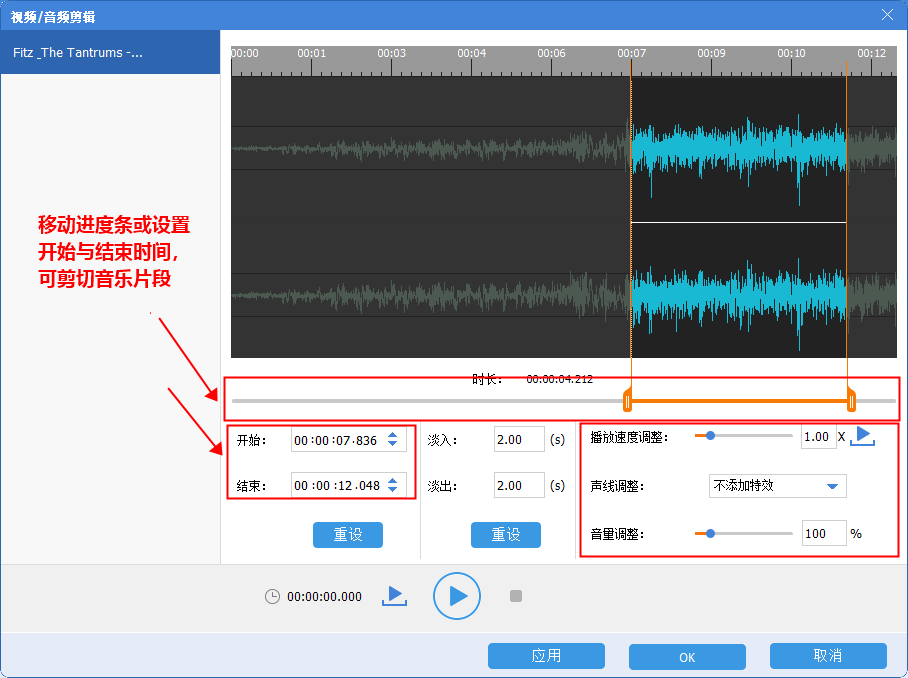908x678 pixels.
Task: Click the 淡入 fade-in value field
Action: tap(519, 439)
